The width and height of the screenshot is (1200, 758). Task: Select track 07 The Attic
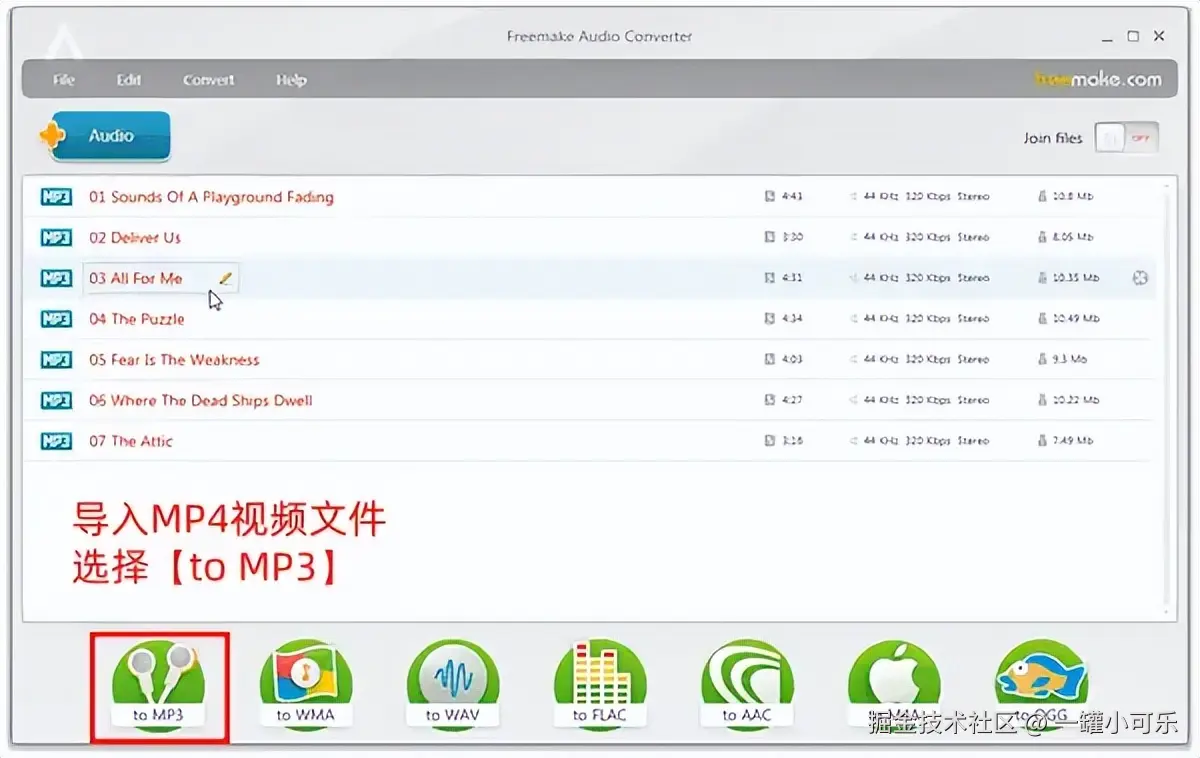pos(131,441)
